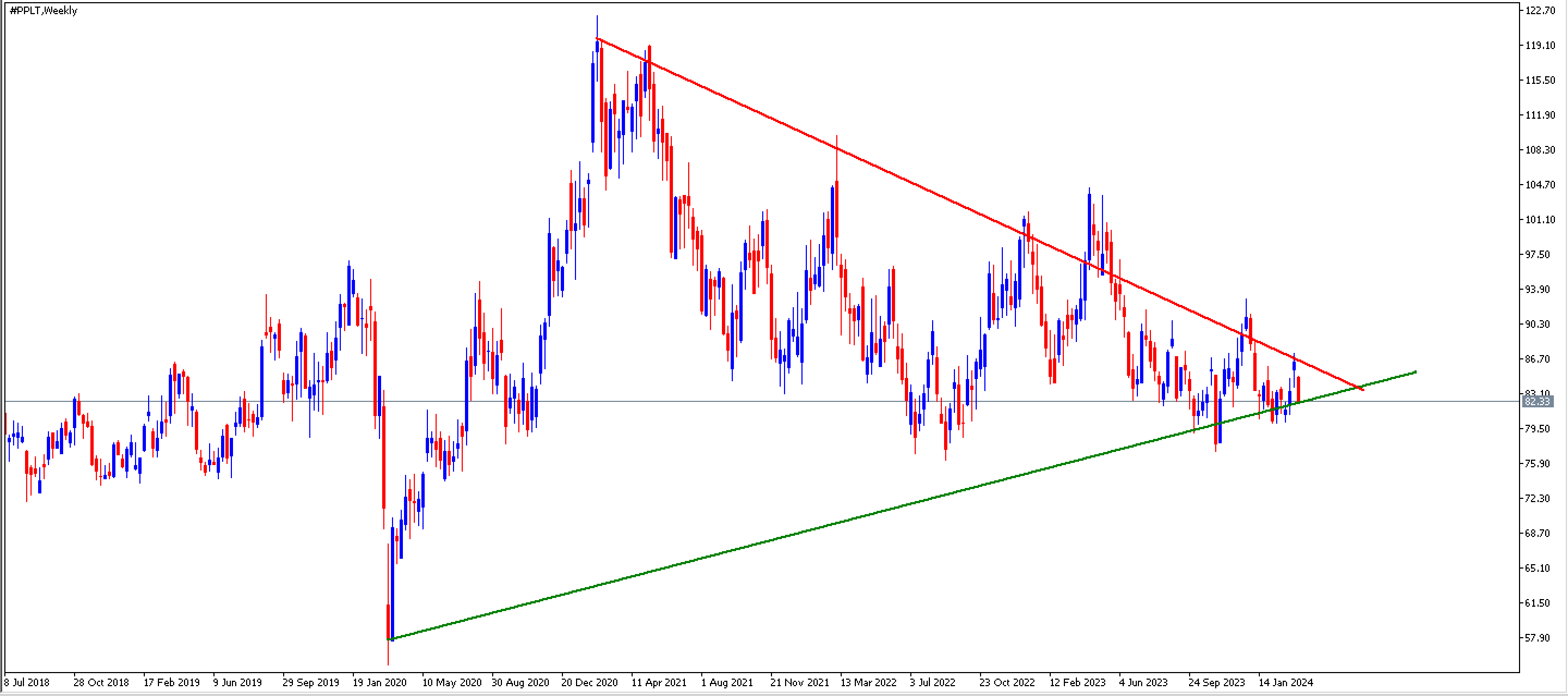Click the 14 Jan 2024 date label

click(1285, 682)
